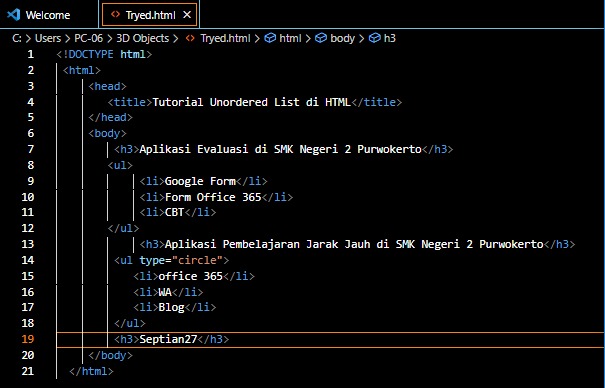Open the Tryed.html breadcrumb segment
The width and height of the screenshot is (605, 388).
[225, 38]
